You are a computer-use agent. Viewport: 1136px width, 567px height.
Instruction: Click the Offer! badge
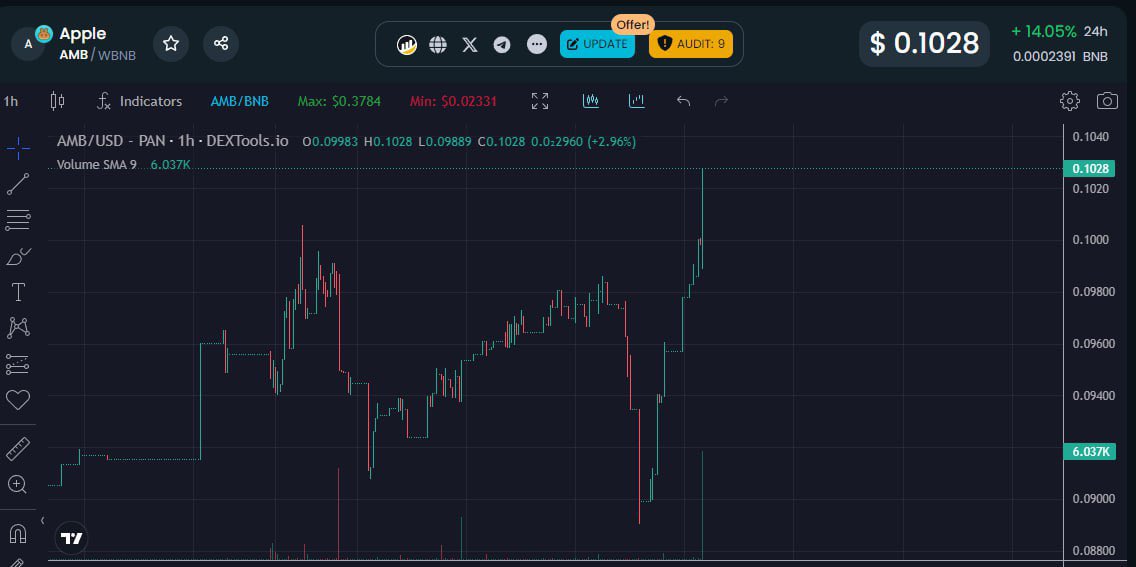click(x=634, y=24)
